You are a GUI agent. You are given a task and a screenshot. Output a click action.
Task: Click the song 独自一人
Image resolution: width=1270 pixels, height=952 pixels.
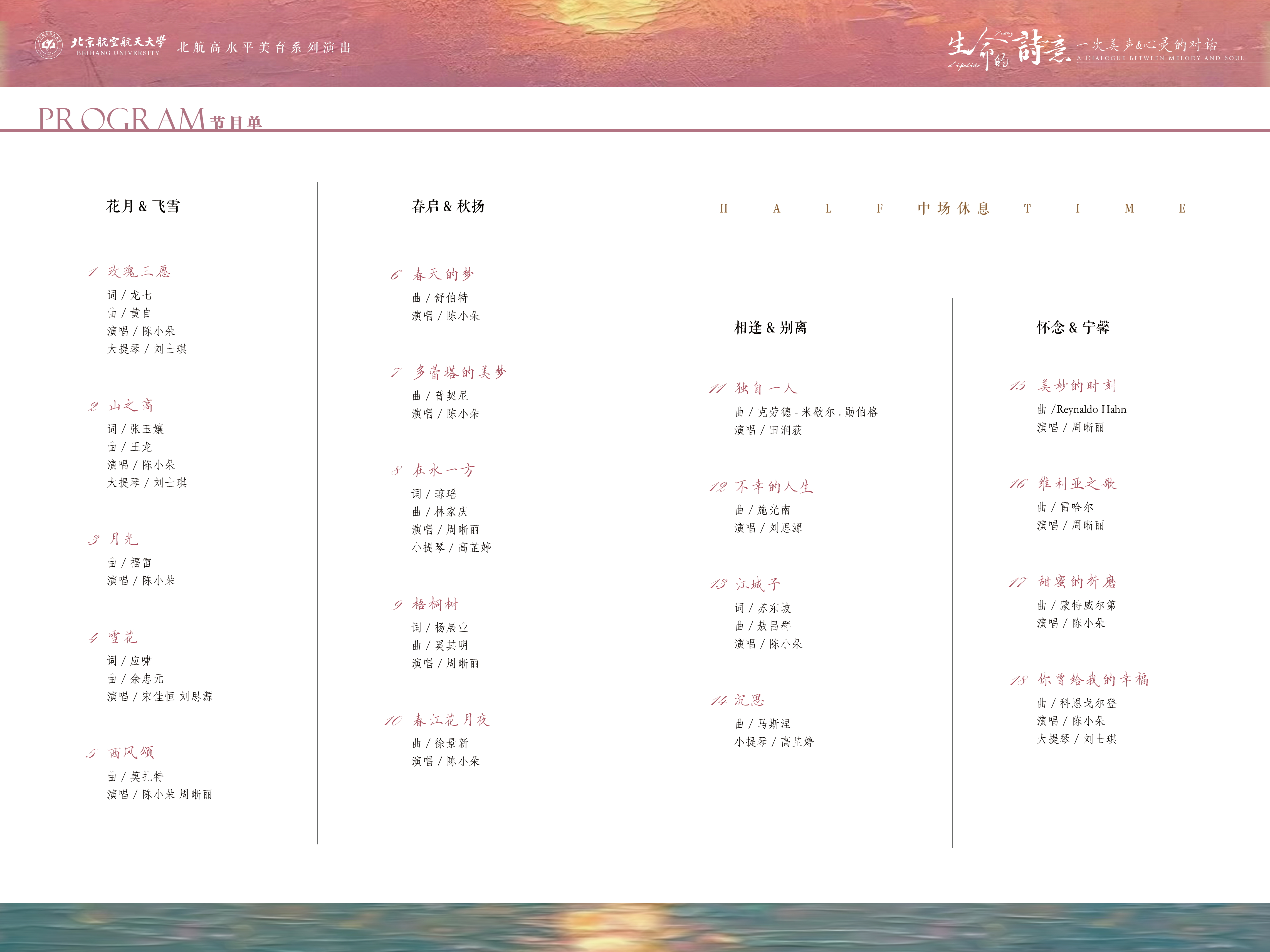767,388
